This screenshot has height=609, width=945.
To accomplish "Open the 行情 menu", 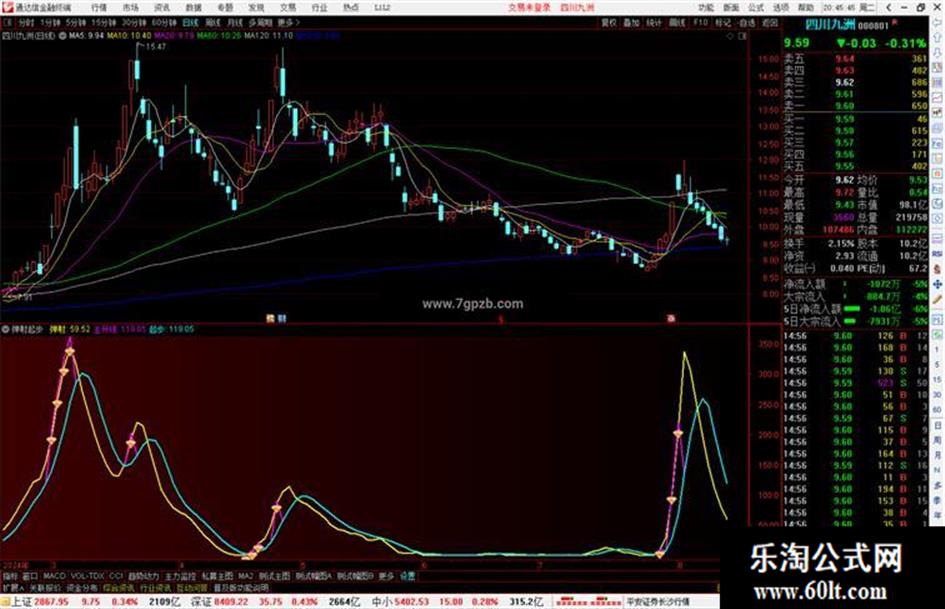I will coord(99,8).
